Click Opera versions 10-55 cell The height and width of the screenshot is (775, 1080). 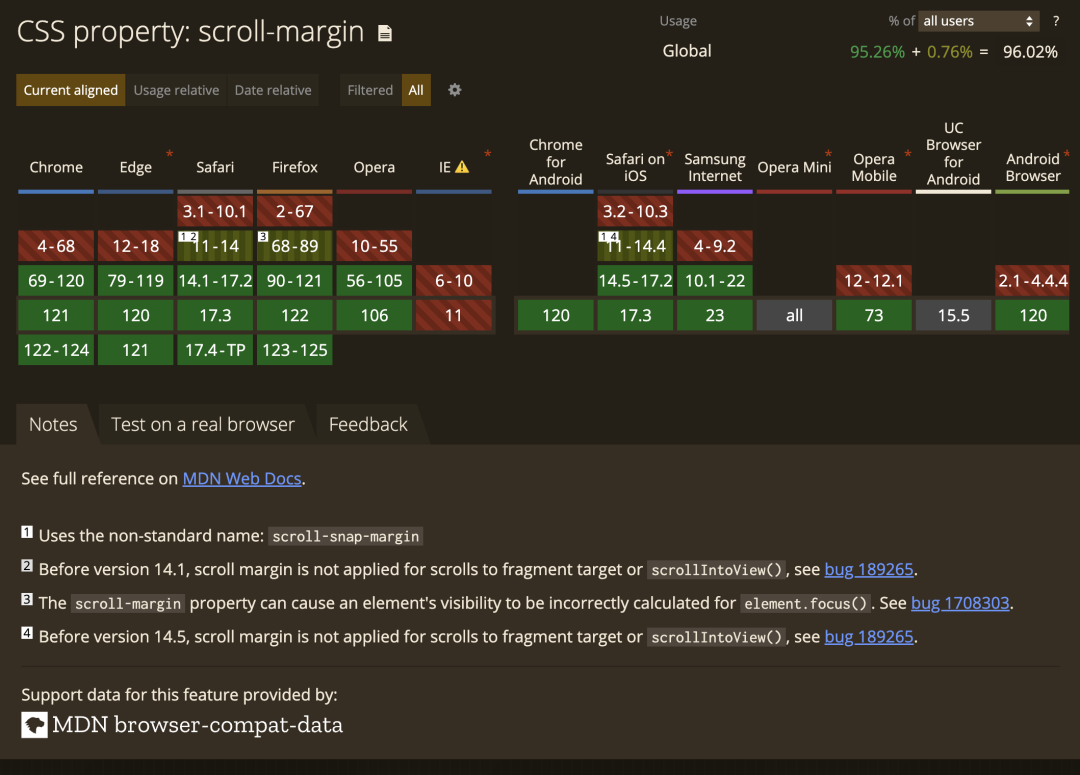pyautogui.click(x=374, y=246)
